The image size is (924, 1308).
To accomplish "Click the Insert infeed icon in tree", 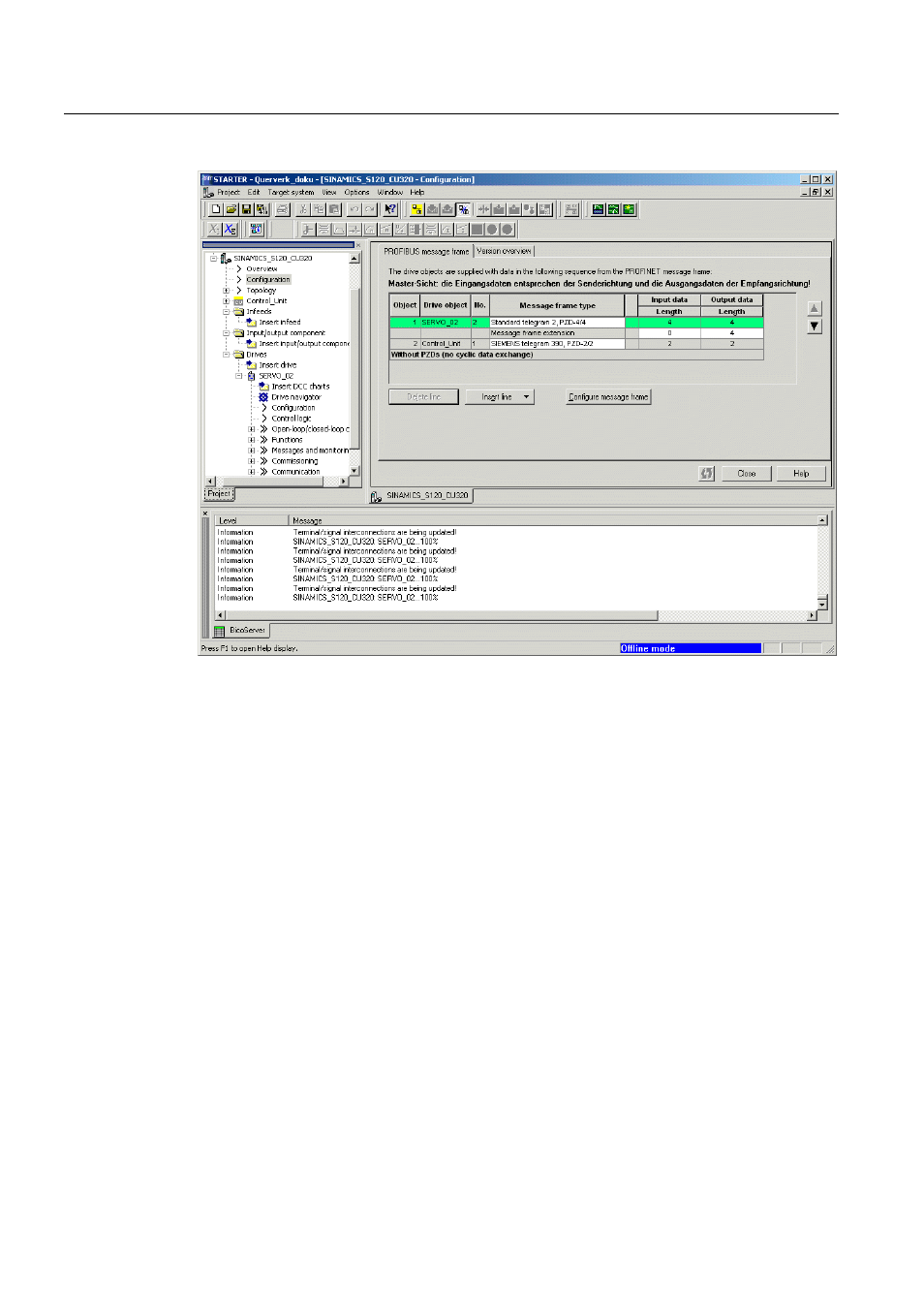I will 251,323.
